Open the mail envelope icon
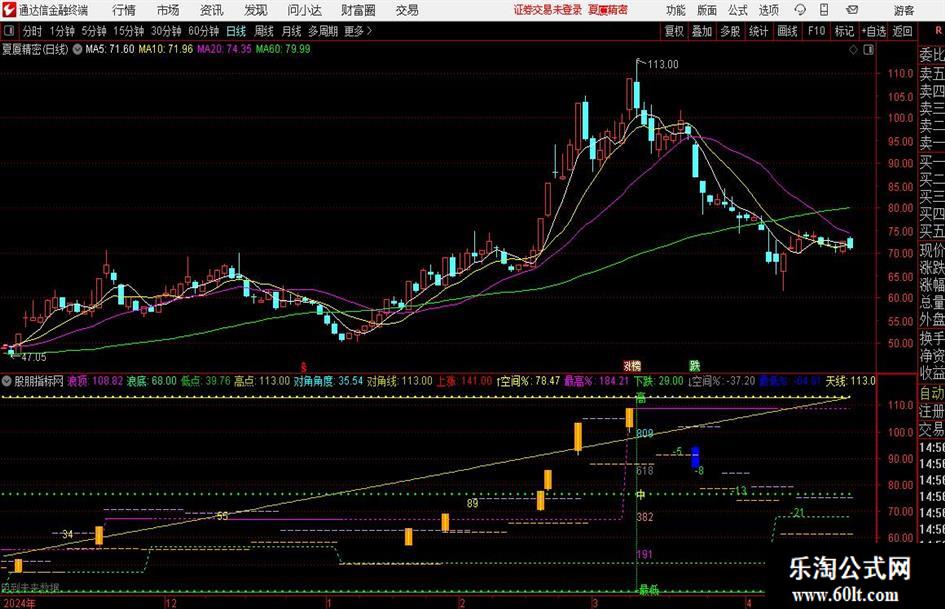Screen dimensions: 945x609 [x=852, y=10]
